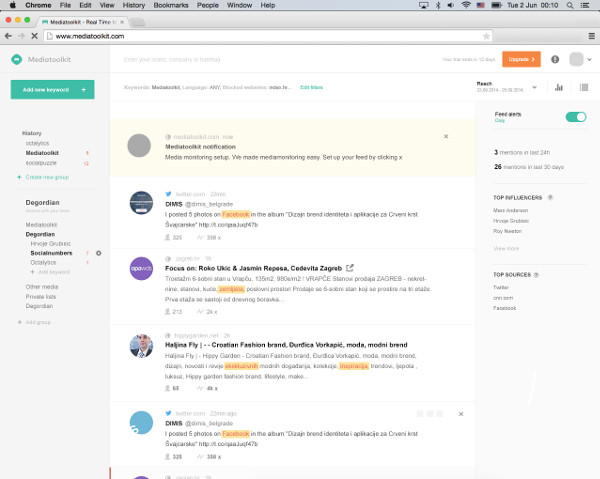Click the Add new keyword button
This screenshot has width=600, height=479.
(x=52, y=90)
